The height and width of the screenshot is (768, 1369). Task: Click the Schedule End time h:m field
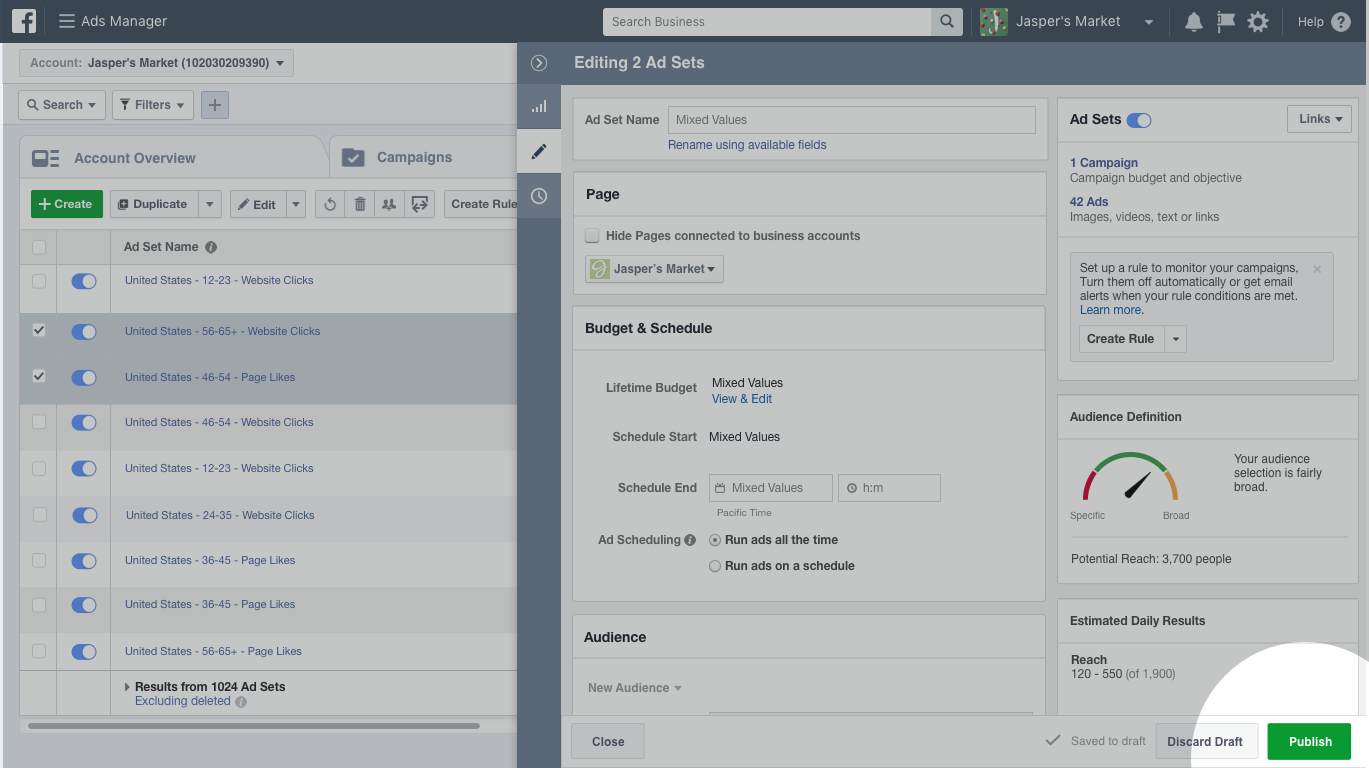click(x=889, y=488)
